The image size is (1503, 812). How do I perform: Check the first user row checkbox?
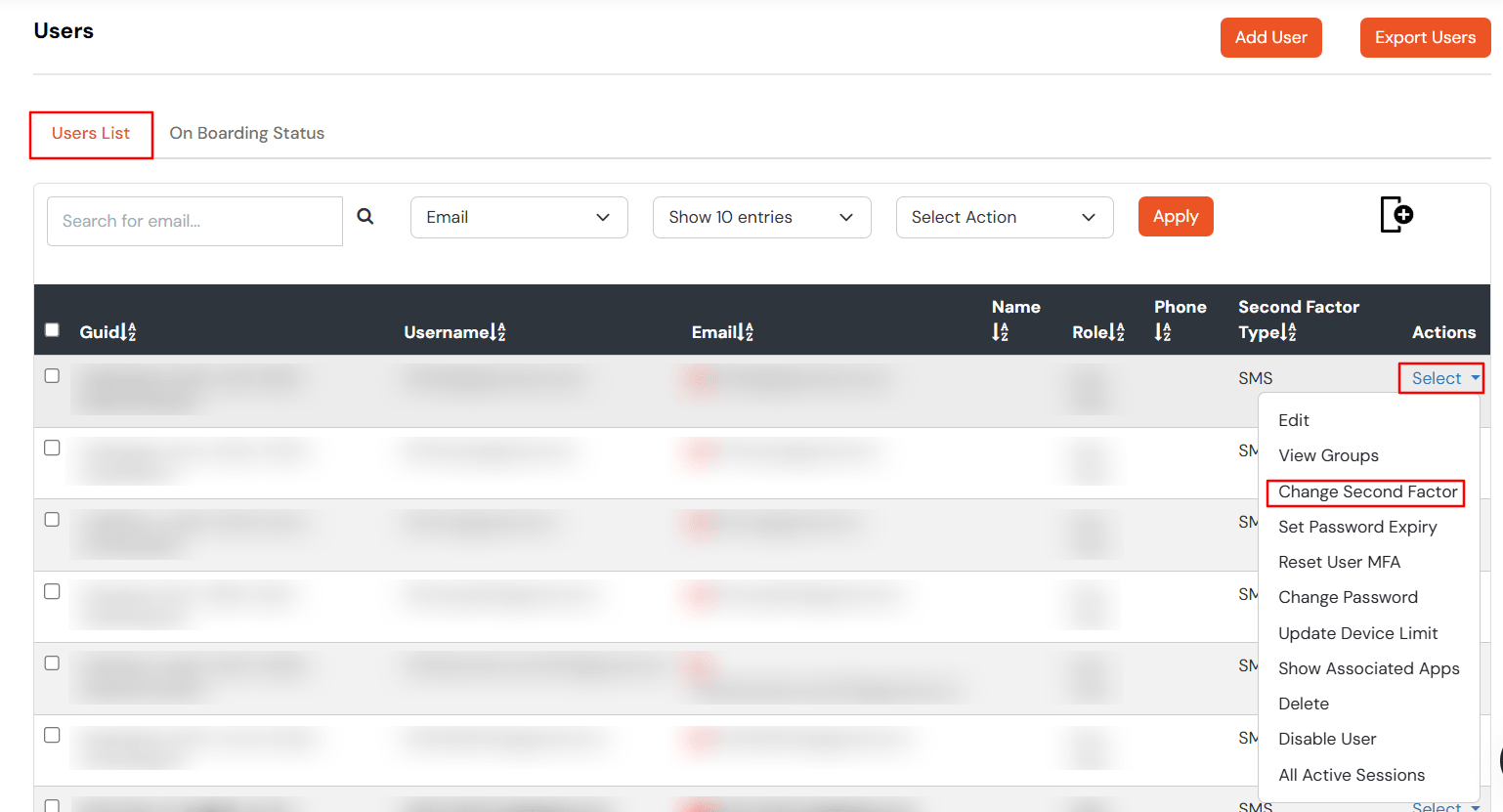(53, 376)
